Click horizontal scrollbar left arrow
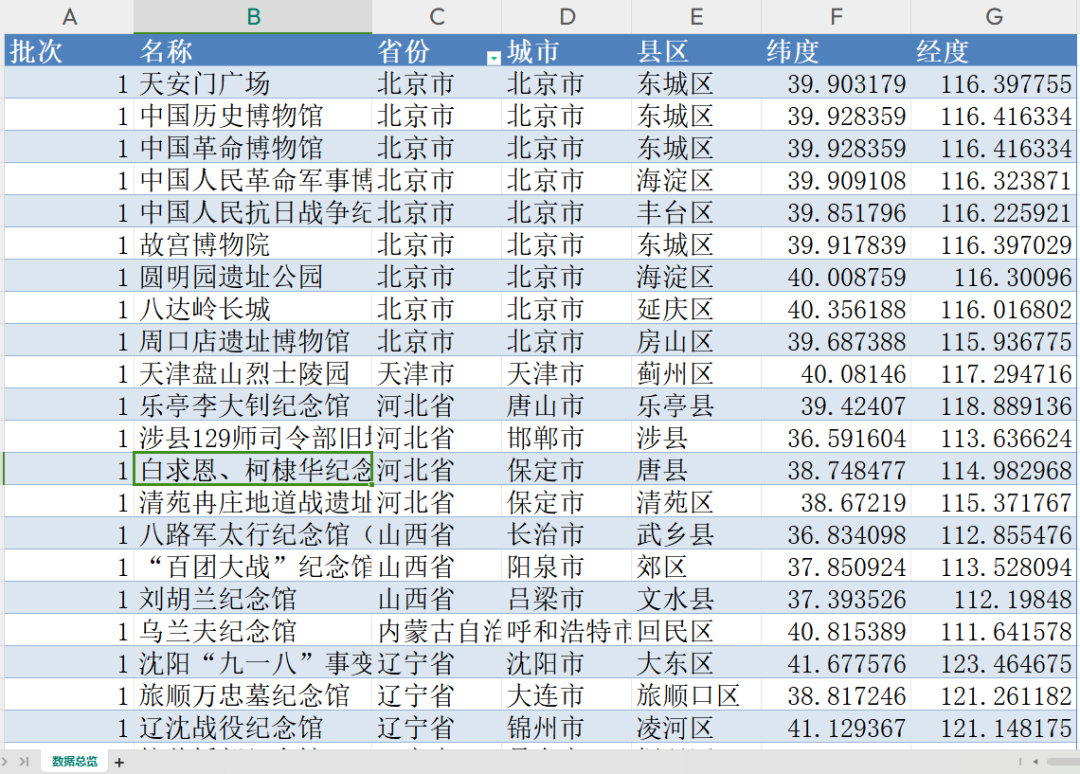 point(1035,762)
